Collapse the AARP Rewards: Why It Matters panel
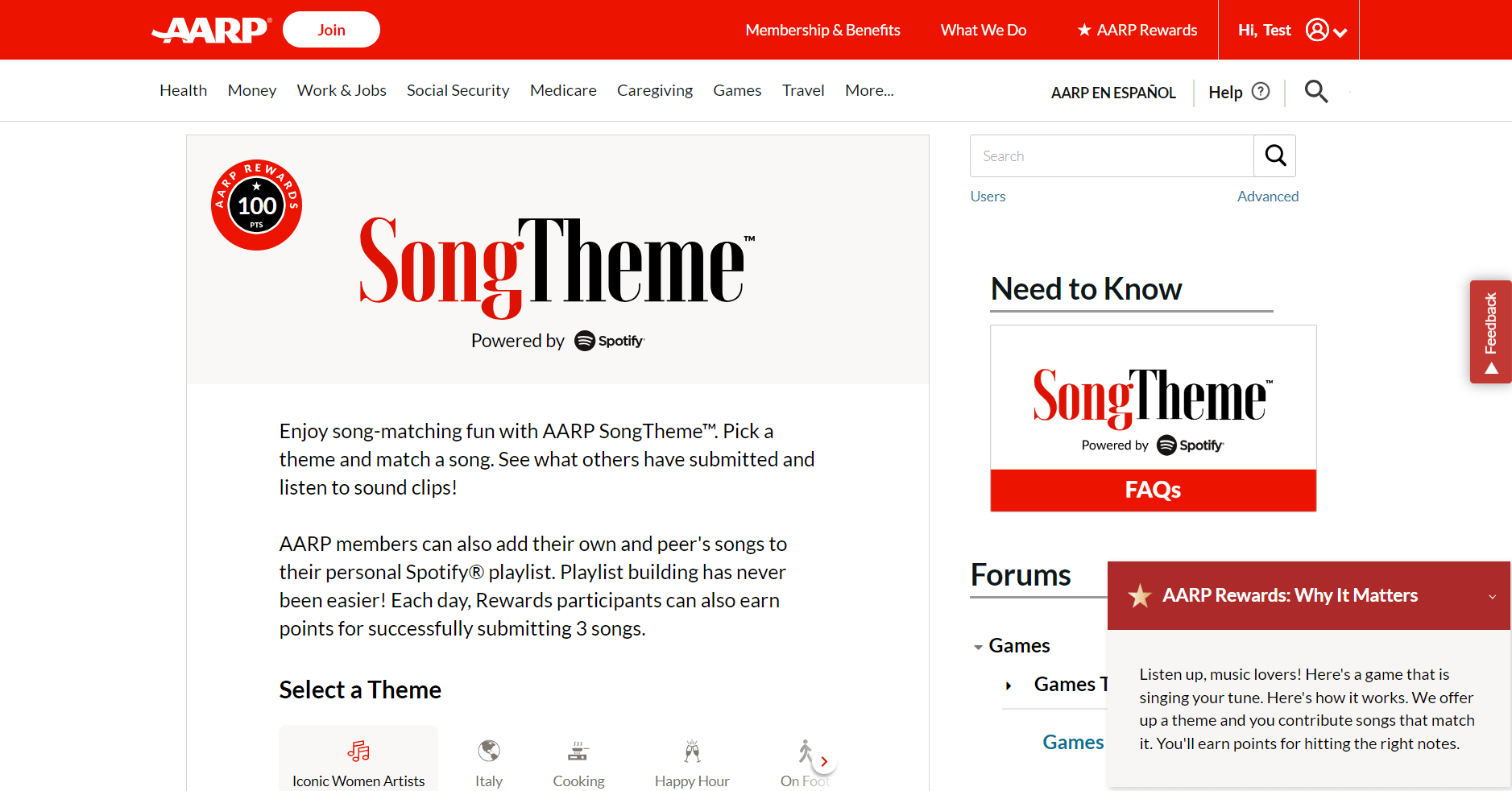Image resolution: width=1512 pixels, height=791 pixels. click(1492, 596)
